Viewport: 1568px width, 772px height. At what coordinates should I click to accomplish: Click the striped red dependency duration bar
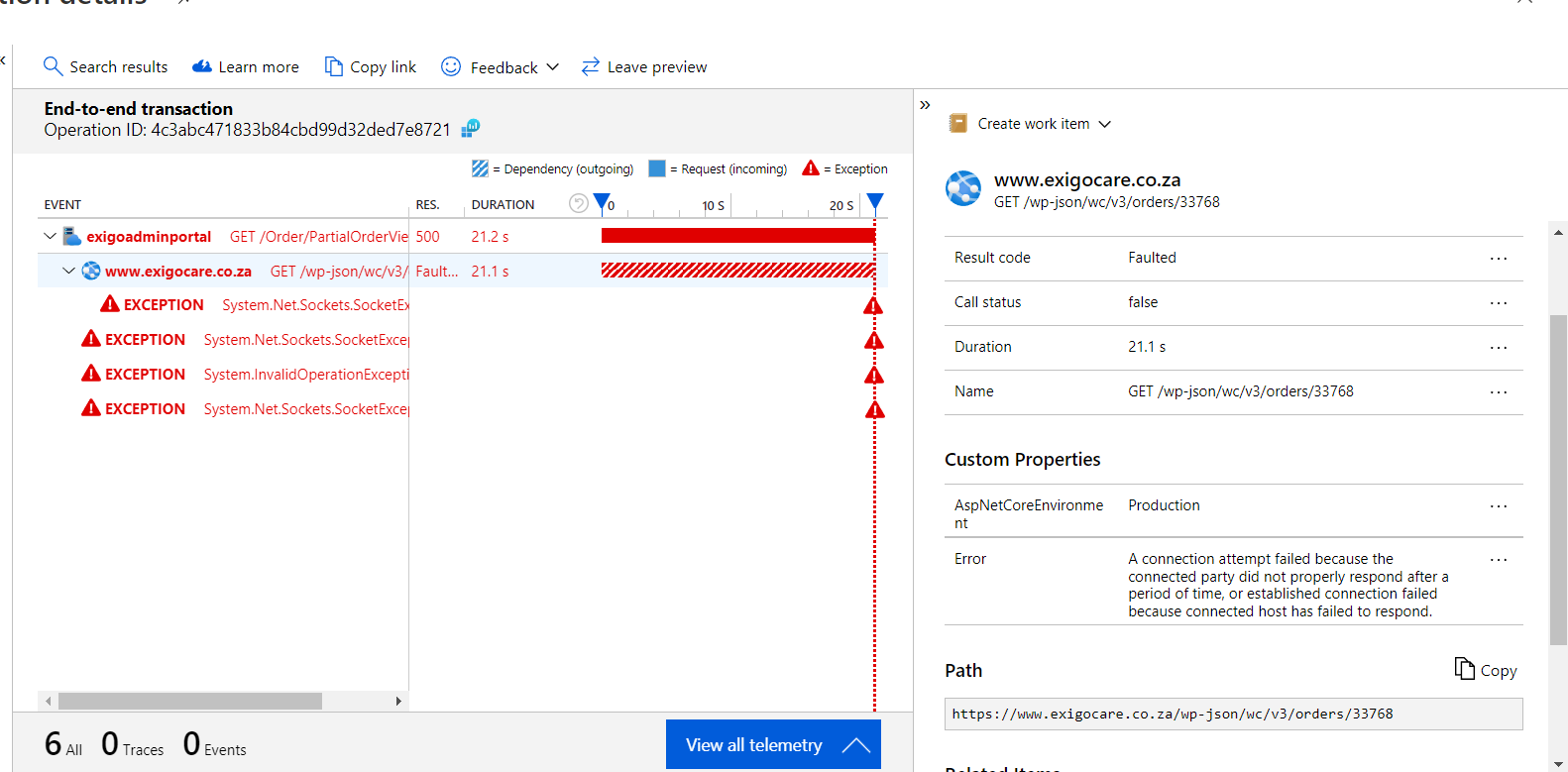pos(737,270)
